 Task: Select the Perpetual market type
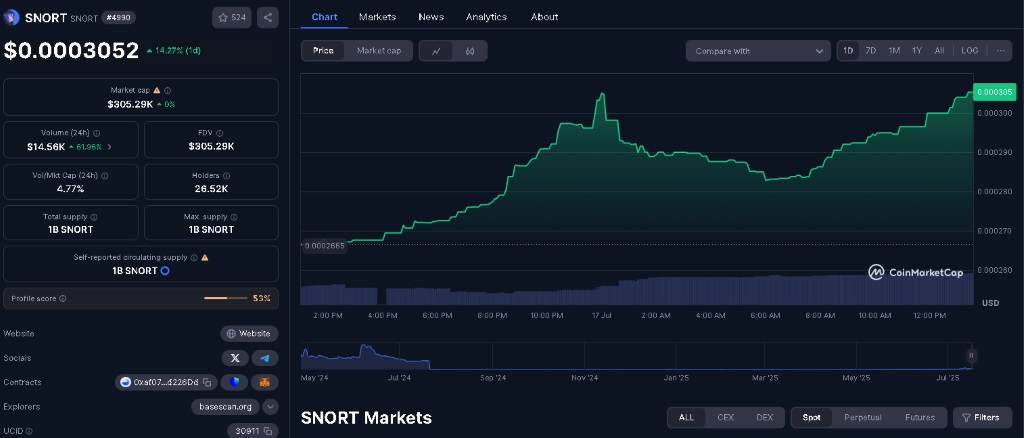pos(863,418)
